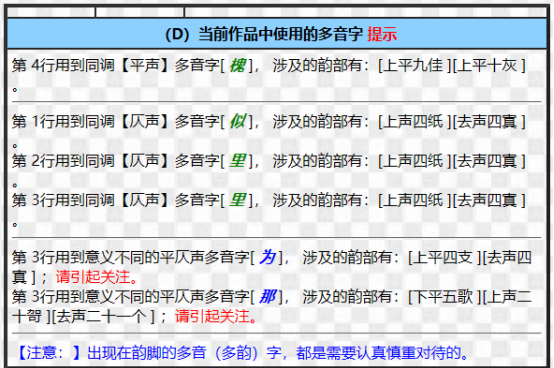Click the blue 【注意:】 note text
The image size is (554, 368).
click(x=47, y=353)
